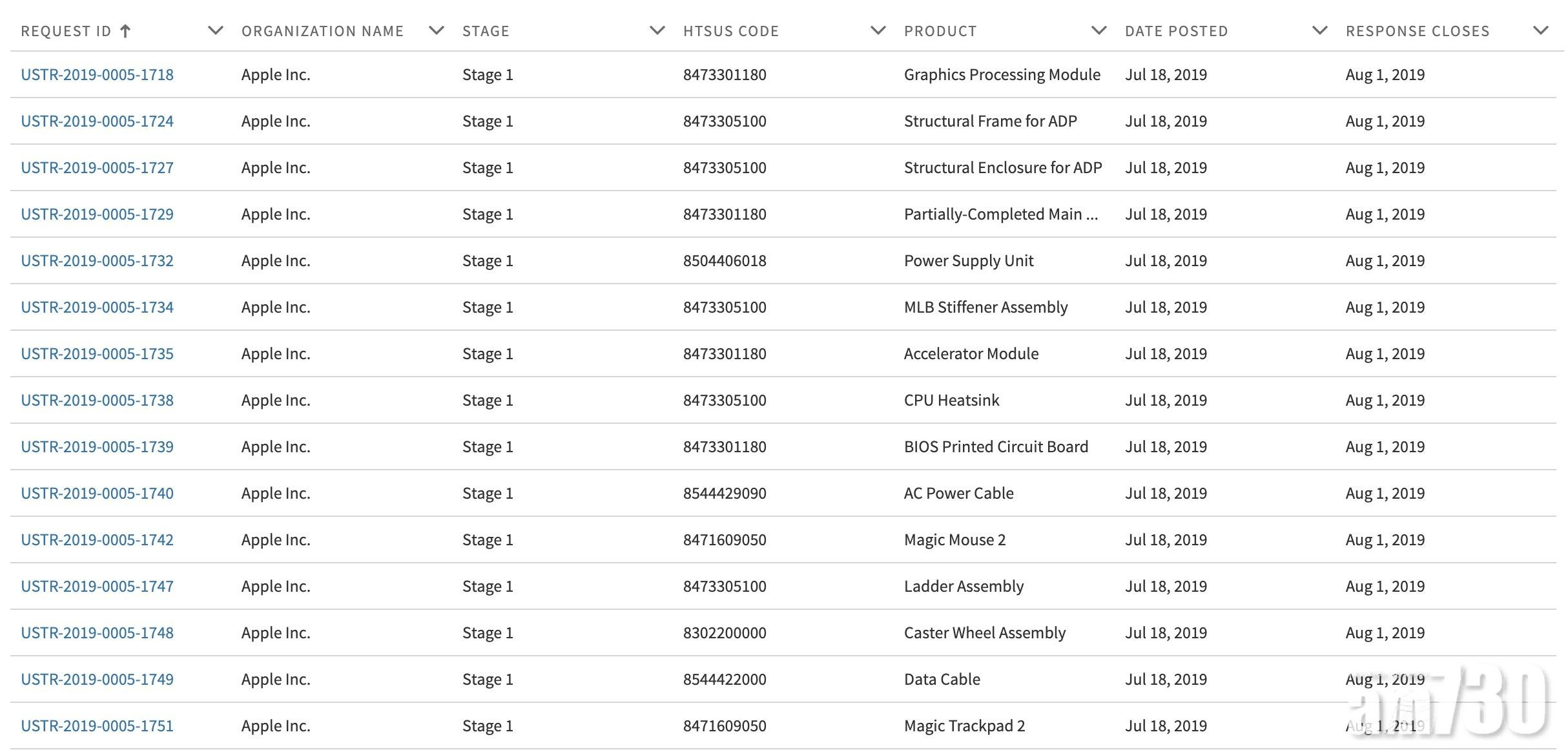Viewport: 1568px width, 752px height.
Task: Open request USTR-2019-0005-1739
Action: point(97,447)
